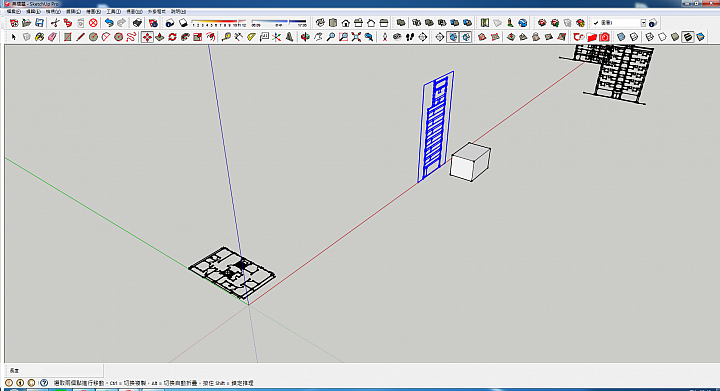Viewport: 720px width, 391px height.
Task: Select the pink Eraser tool
Action: pos(52,37)
